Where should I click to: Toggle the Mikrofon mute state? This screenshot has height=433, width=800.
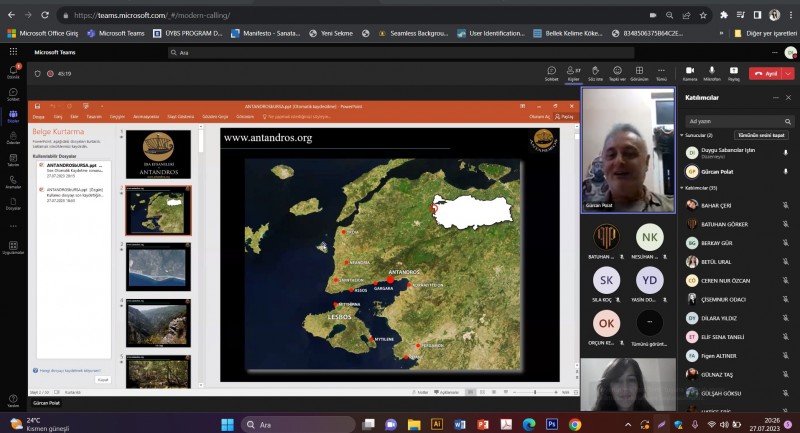coord(711,72)
